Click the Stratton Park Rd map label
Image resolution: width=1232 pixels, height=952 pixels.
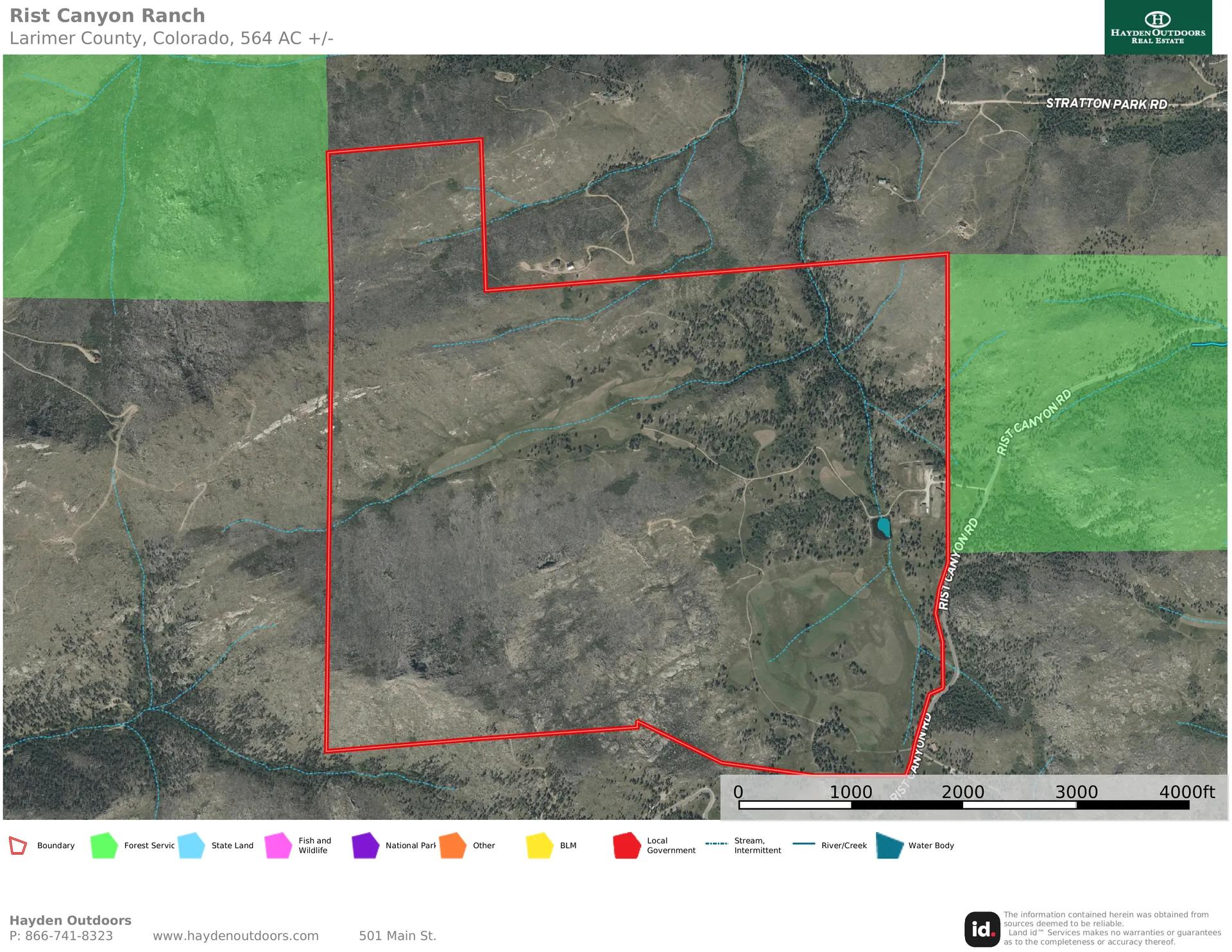coord(1106,103)
